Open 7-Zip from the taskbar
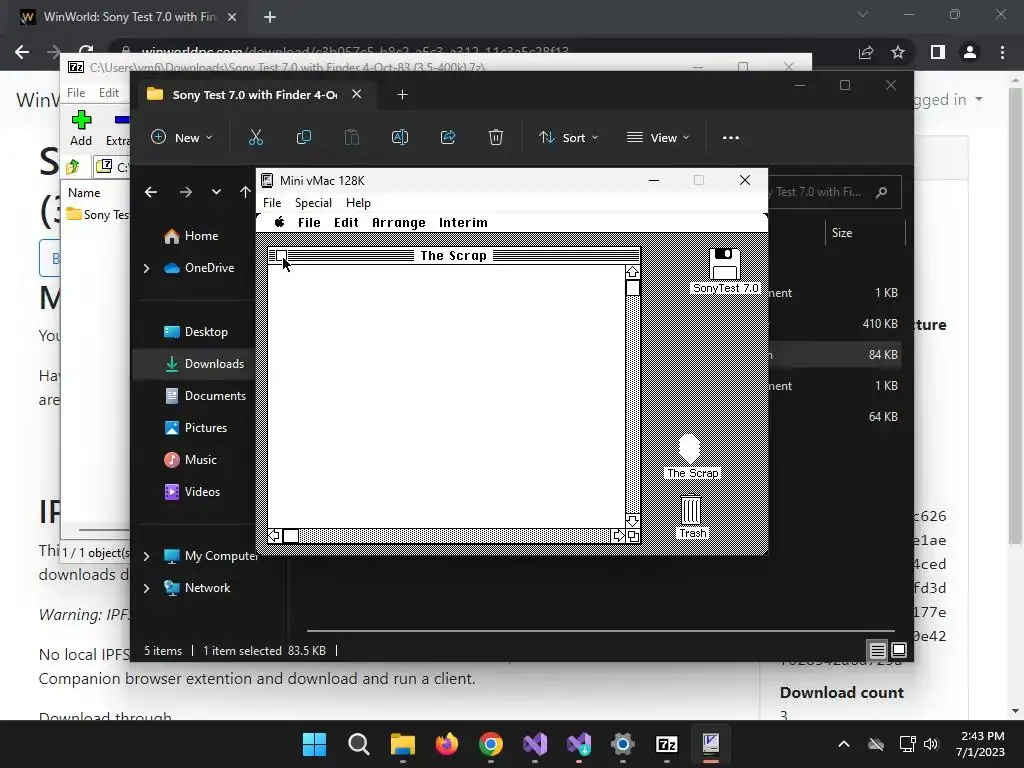Screen dimensions: 1024x768 pyautogui.click(x=666, y=744)
